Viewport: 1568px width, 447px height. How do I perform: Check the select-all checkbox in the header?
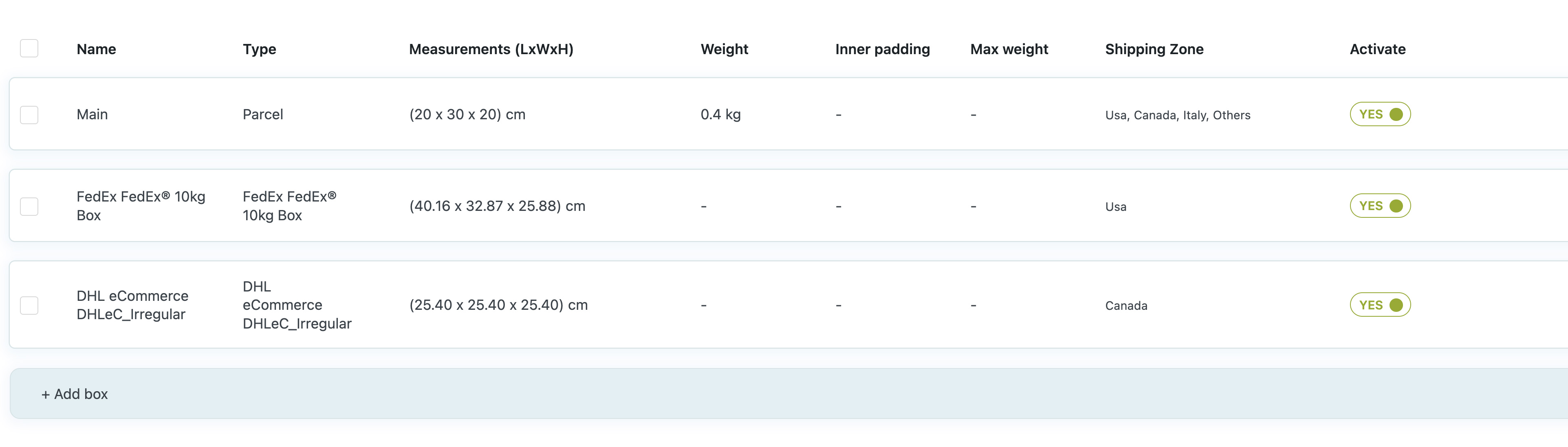coord(29,48)
